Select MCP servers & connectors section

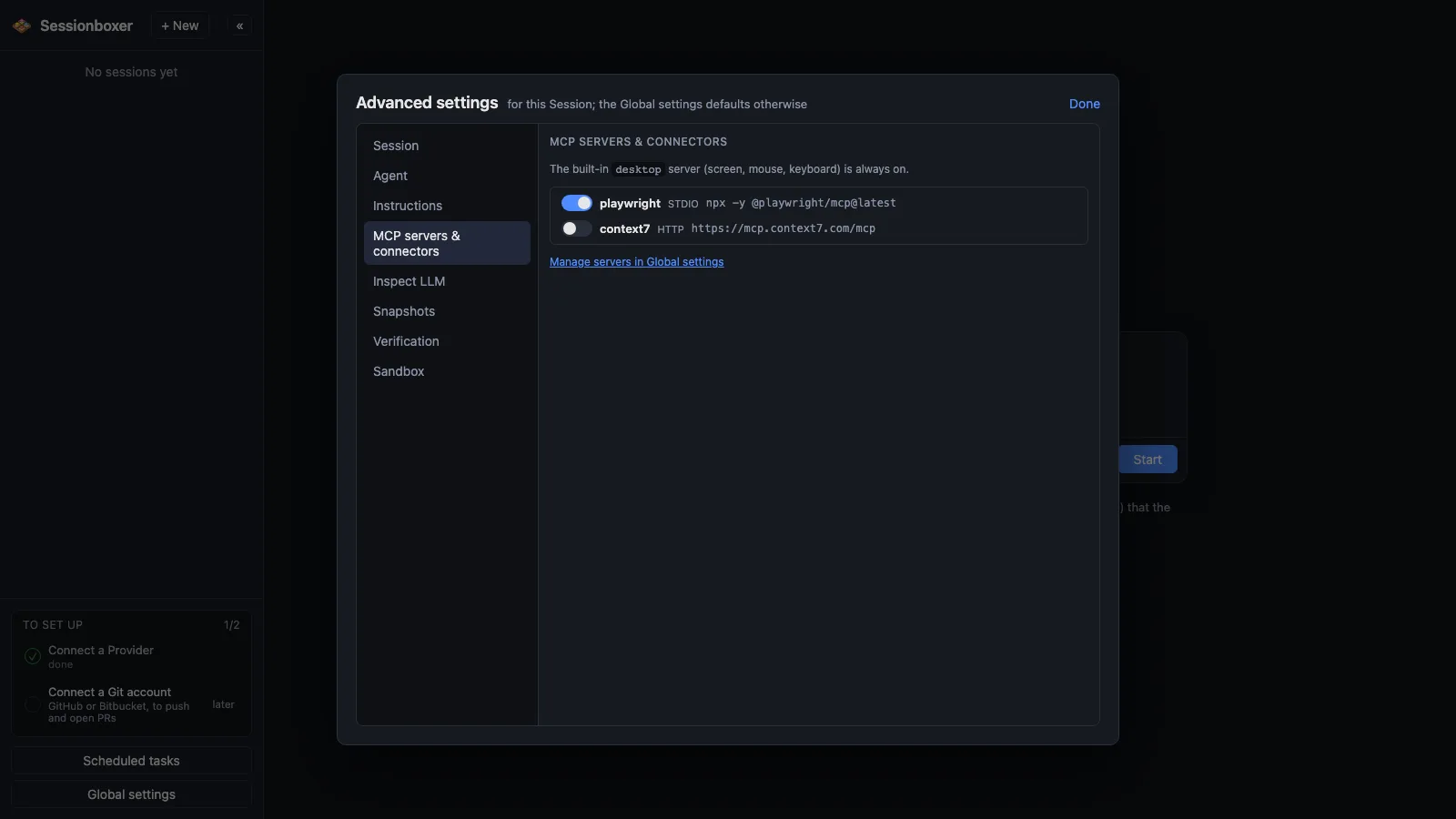pos(447,243)
